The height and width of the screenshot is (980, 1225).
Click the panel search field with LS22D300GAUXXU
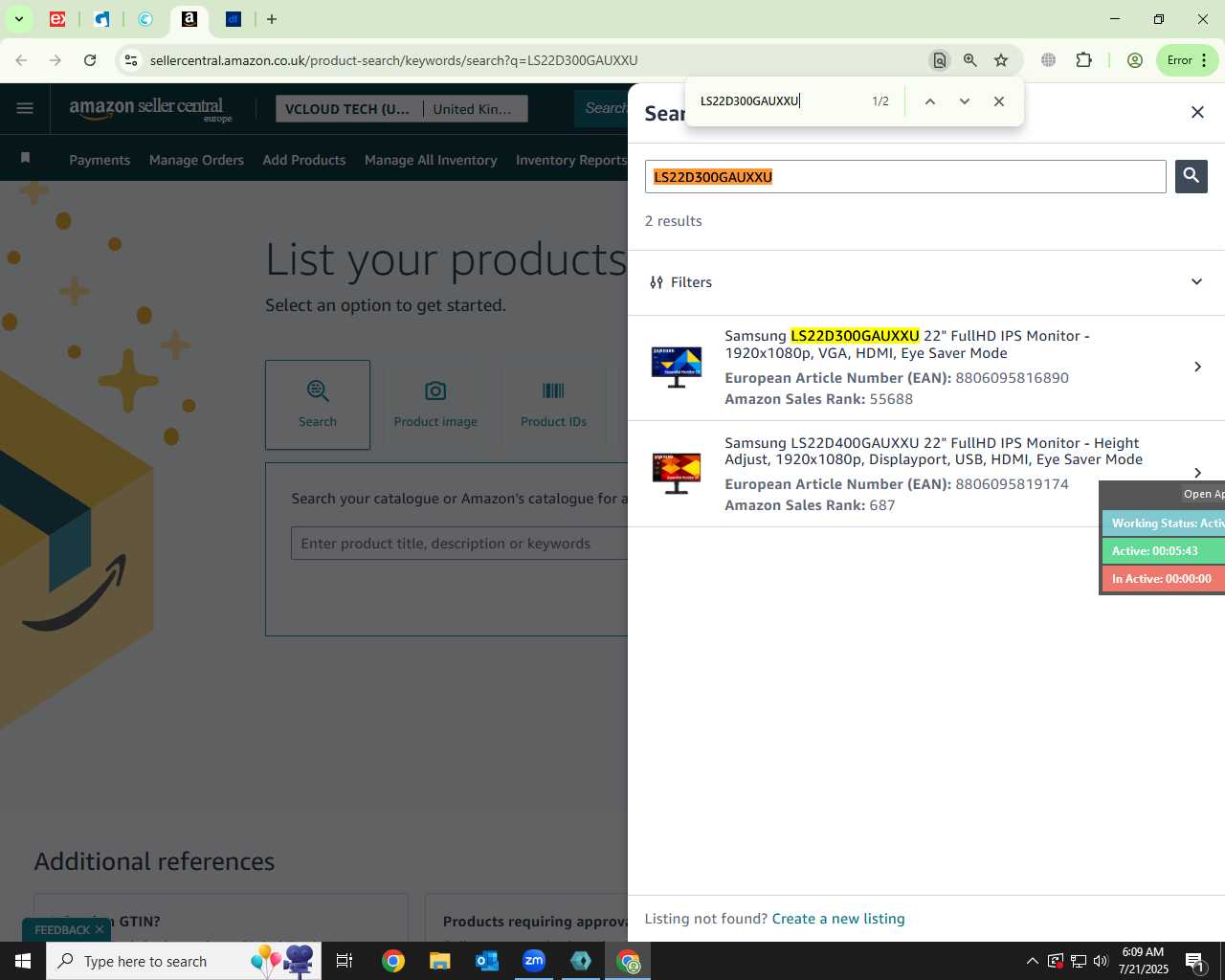905,176
